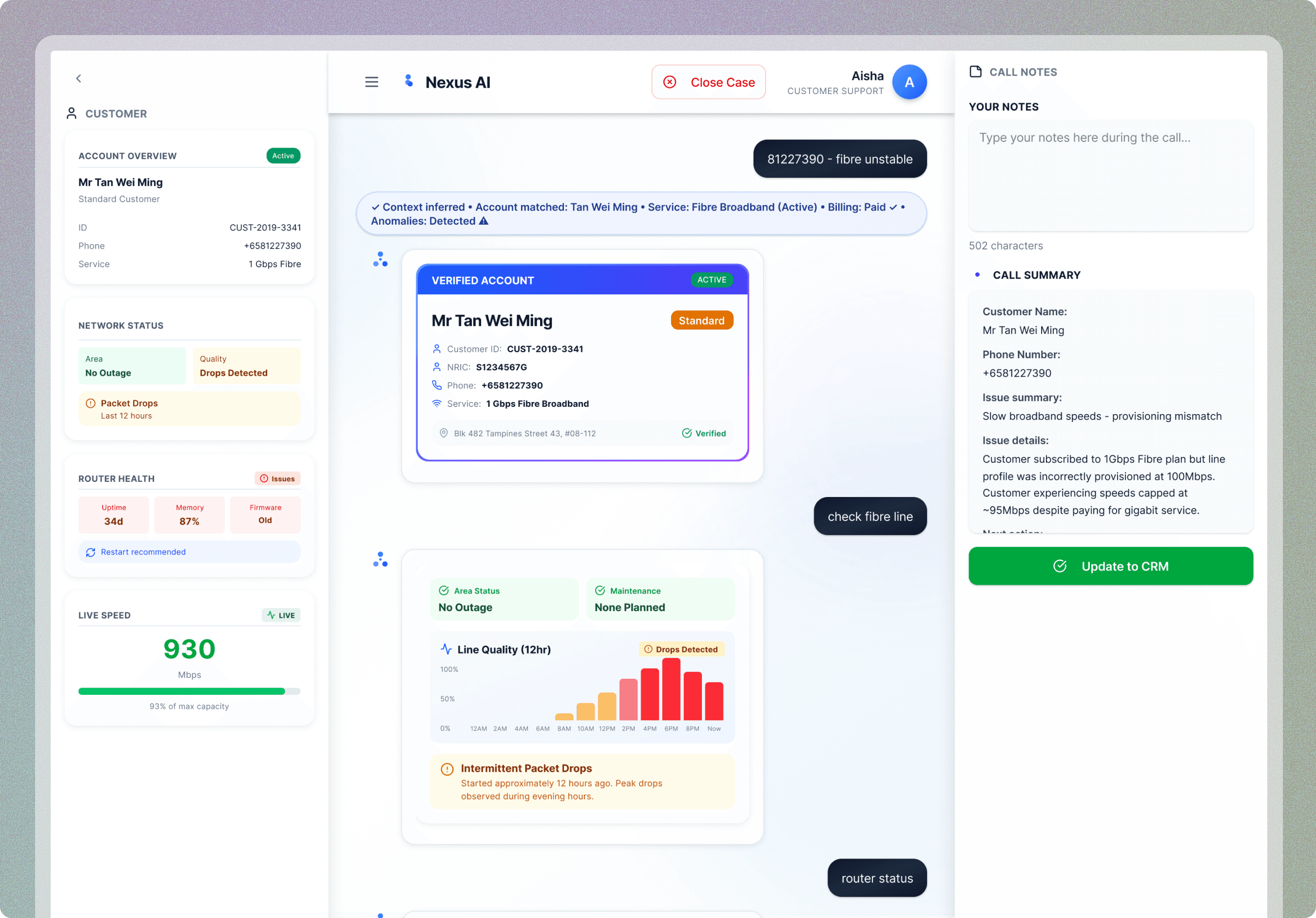Click the alert icon in Intermittent Packet Drops notice

tap(447, 768)
